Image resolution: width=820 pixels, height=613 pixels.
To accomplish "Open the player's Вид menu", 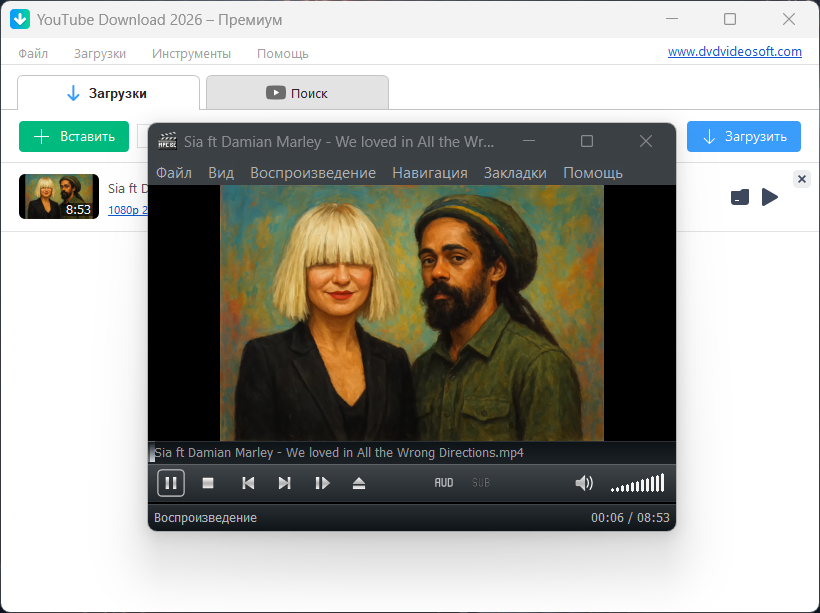I will [221, 173].
